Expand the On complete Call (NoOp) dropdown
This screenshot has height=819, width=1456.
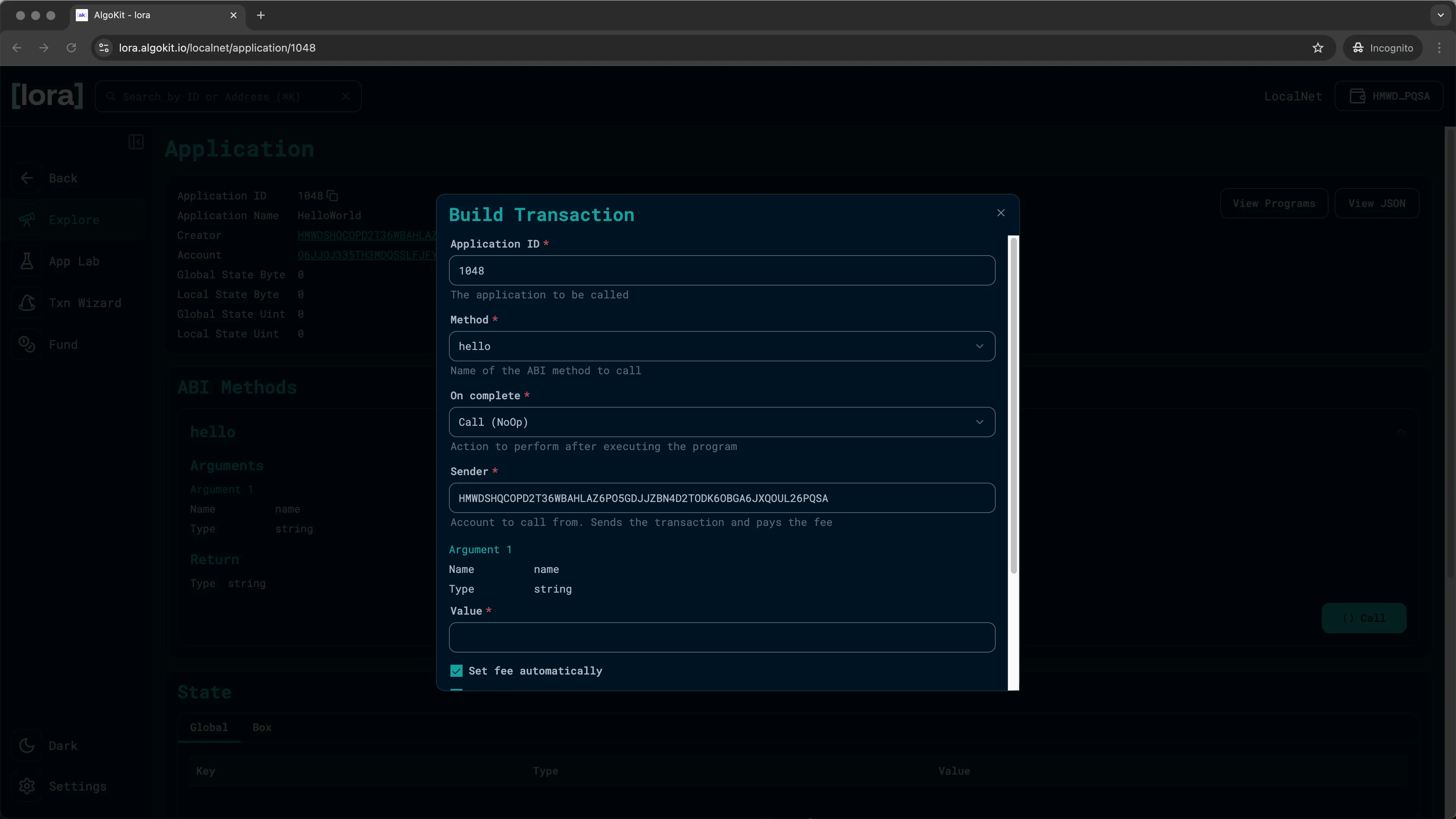click(x=721, y=422)
